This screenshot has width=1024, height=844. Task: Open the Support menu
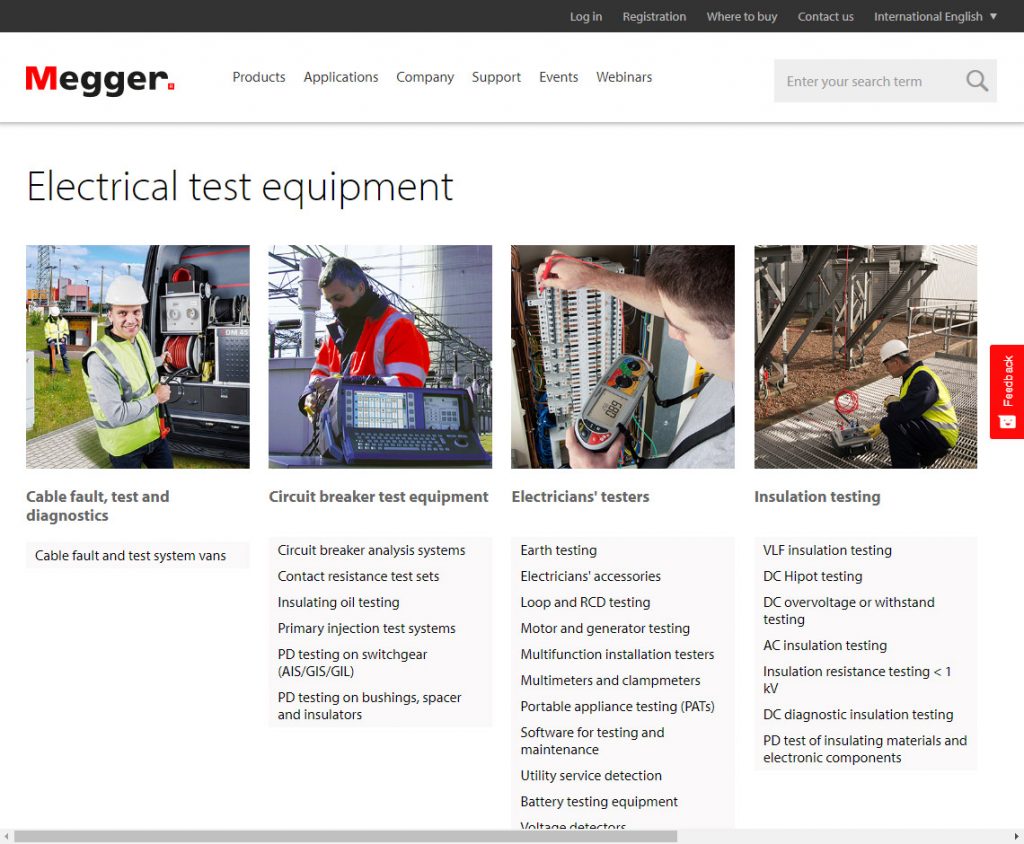tap(496, 77)
